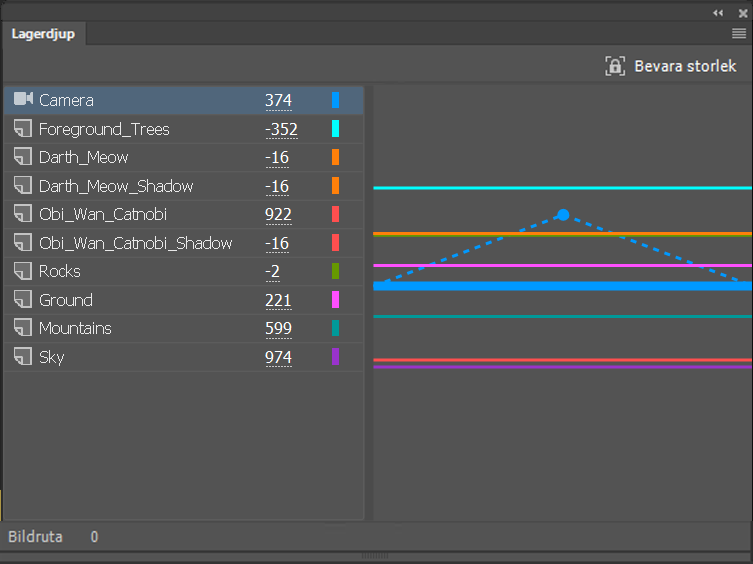Click the Ground layer icon

[x=23, y=300]
